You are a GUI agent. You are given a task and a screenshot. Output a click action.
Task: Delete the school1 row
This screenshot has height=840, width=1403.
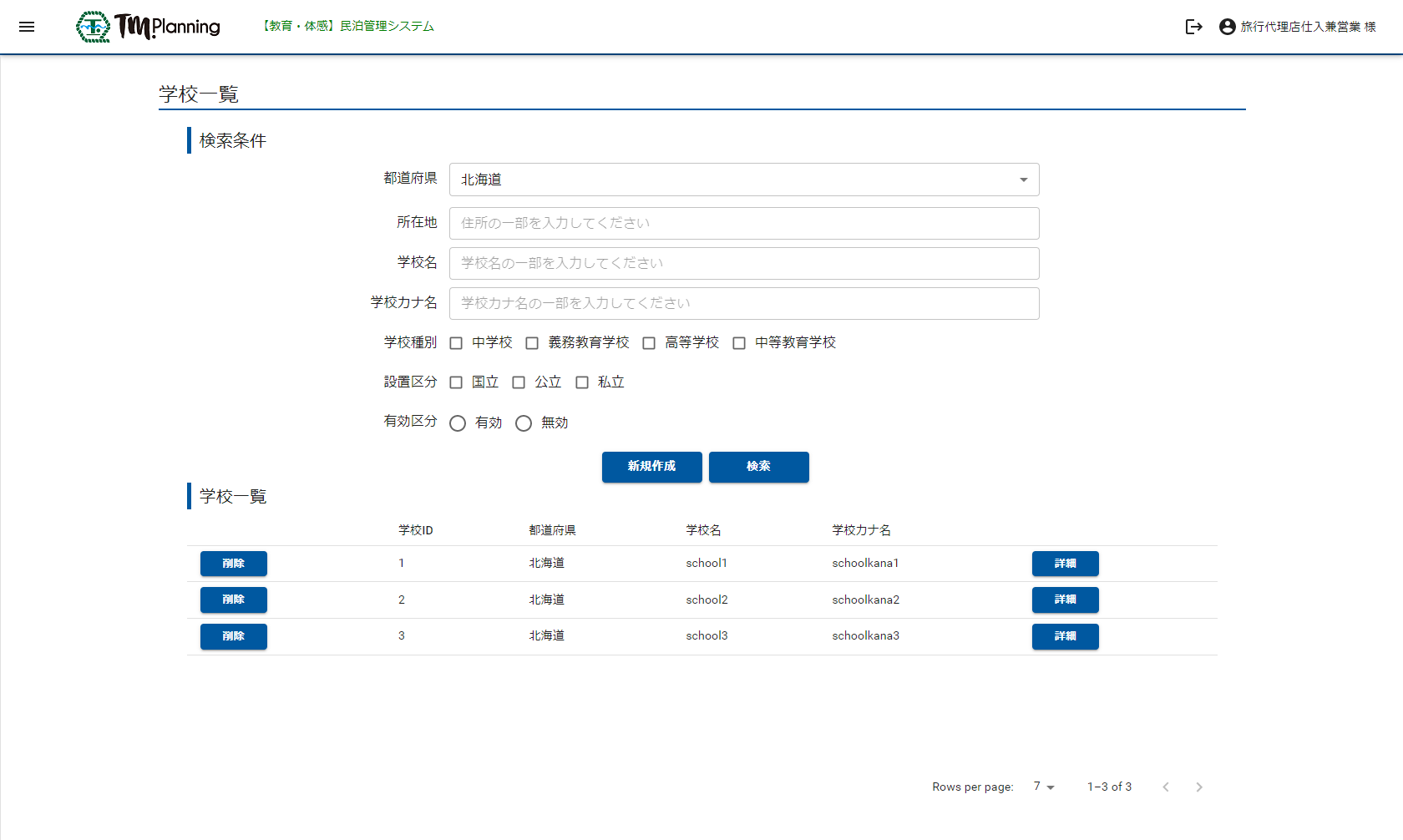click(x=233, y=564)
